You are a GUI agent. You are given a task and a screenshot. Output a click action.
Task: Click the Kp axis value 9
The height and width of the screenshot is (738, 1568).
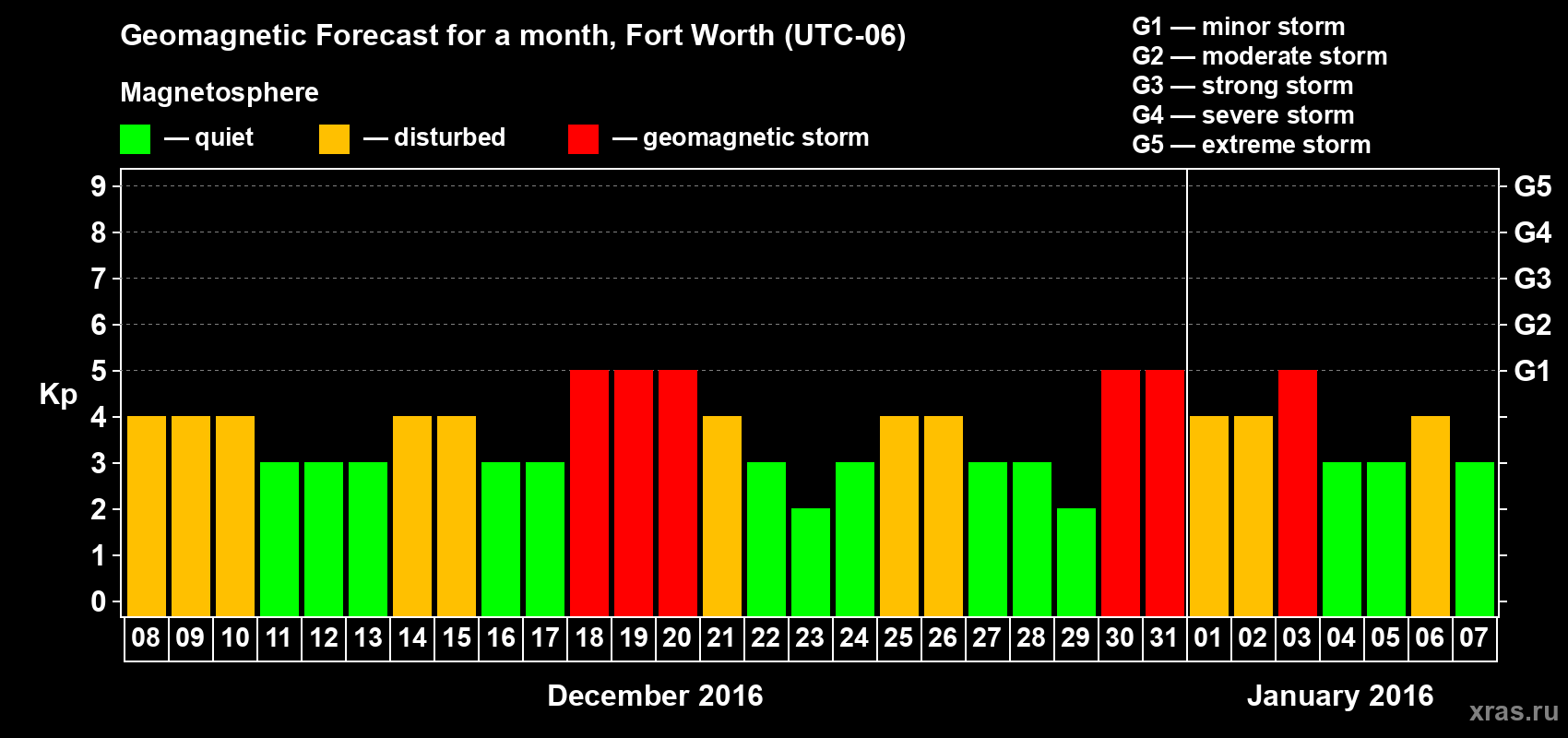click(99, 186)
